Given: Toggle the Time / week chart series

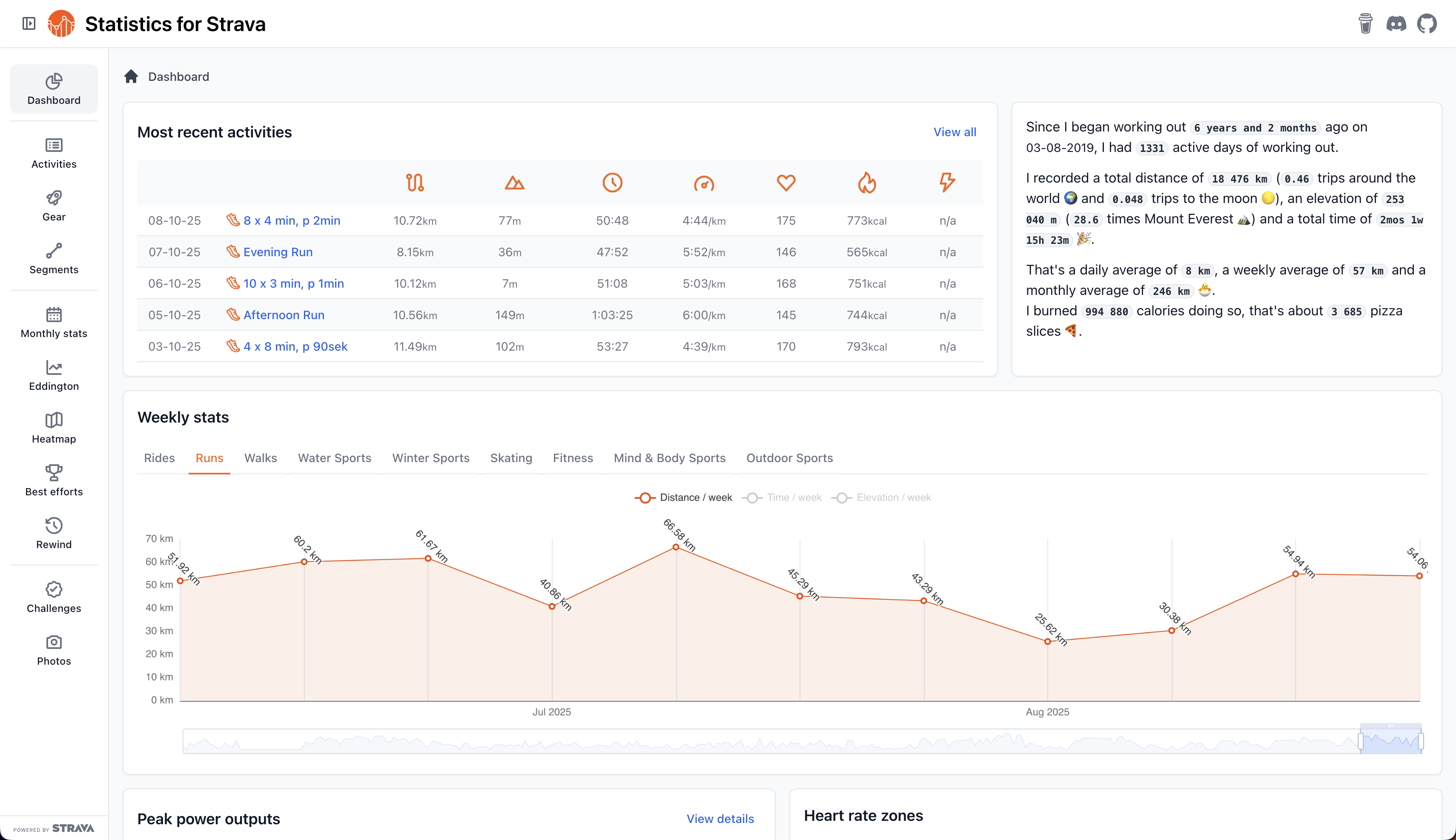Looking at the screenshot, I should [x=782, y=497].
